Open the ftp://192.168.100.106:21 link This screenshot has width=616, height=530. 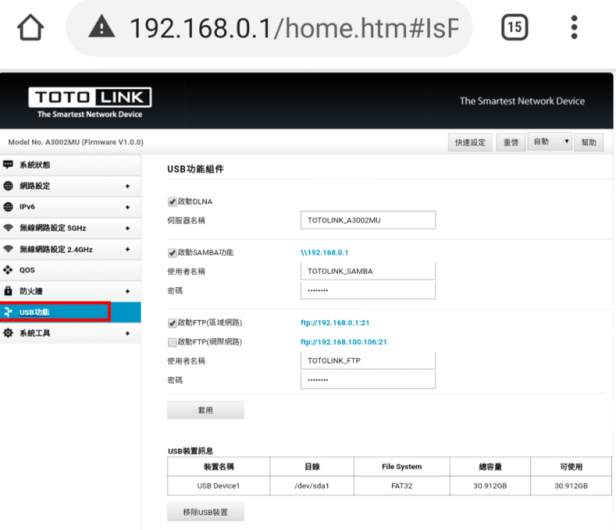(344, 342)
